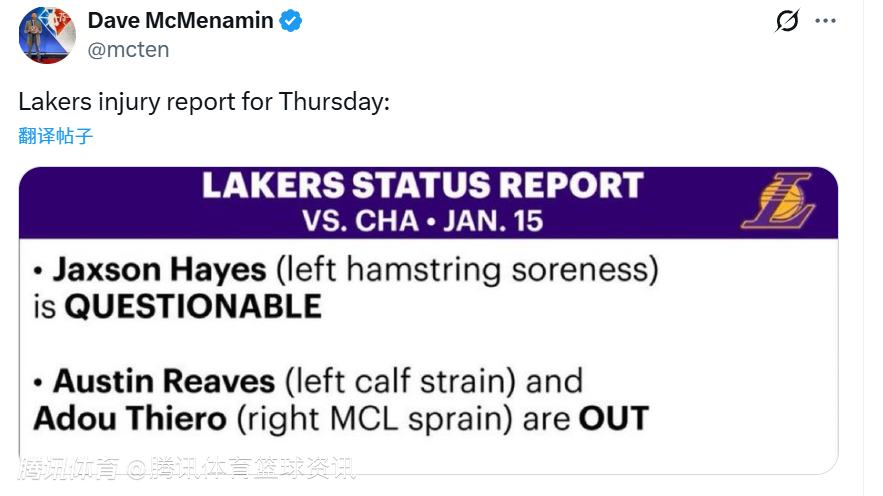Click the bold word OUT in the report
The width and height of the screenshot is (883, 496).
point(614,417)
